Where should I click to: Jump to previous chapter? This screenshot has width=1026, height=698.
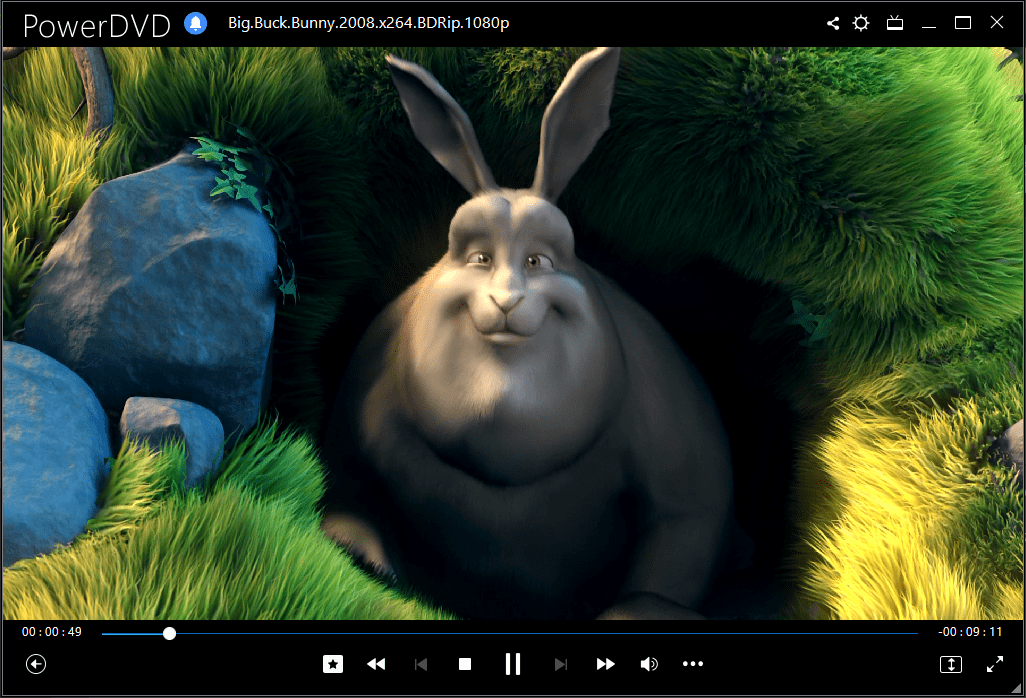point(421,664)
